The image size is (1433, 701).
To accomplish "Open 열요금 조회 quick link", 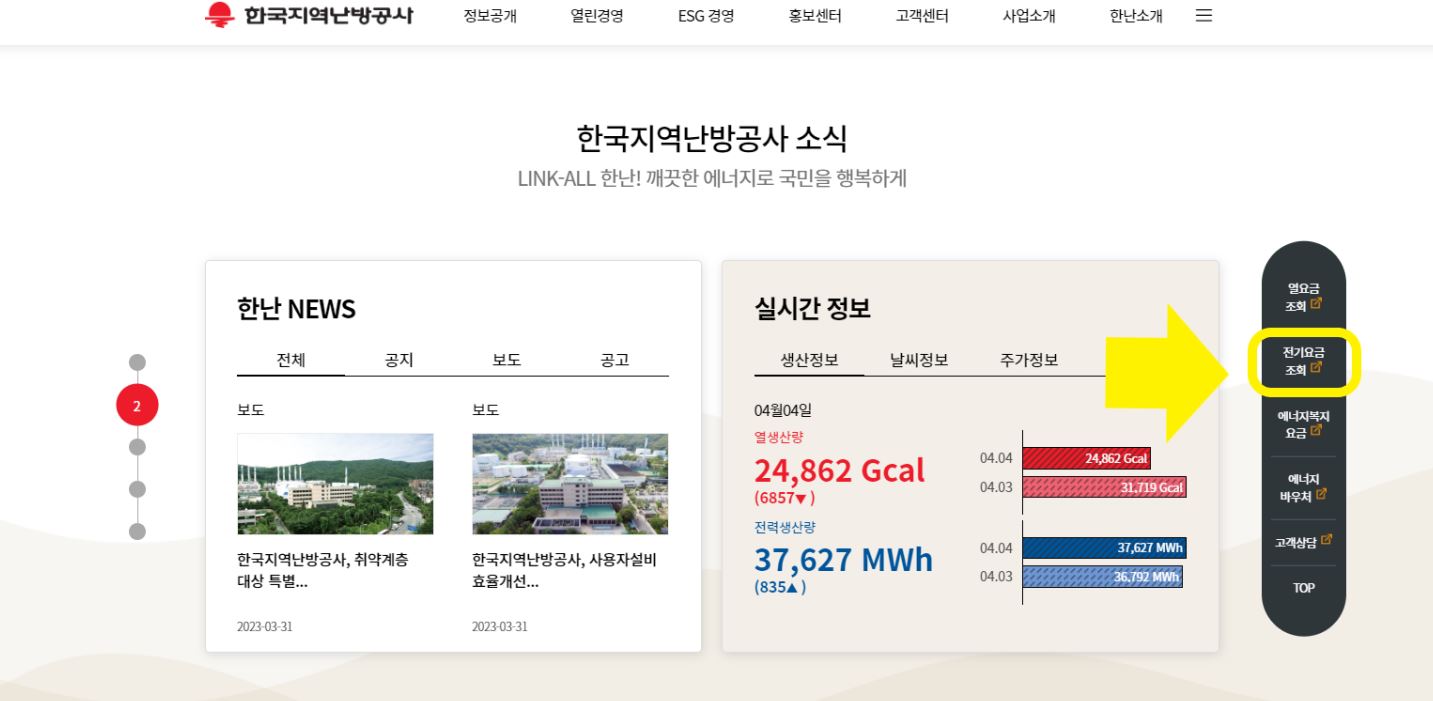I will [x=1303, y=297].
